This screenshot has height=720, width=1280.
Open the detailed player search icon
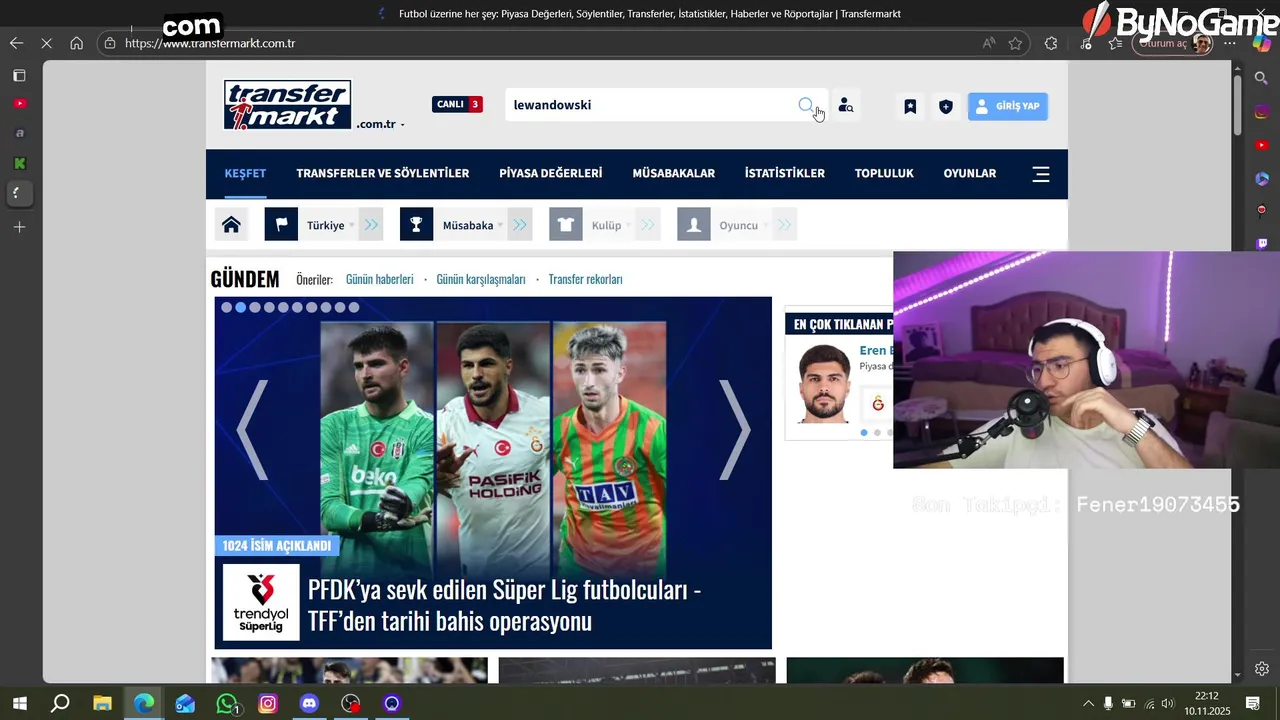tap(845, 105)
